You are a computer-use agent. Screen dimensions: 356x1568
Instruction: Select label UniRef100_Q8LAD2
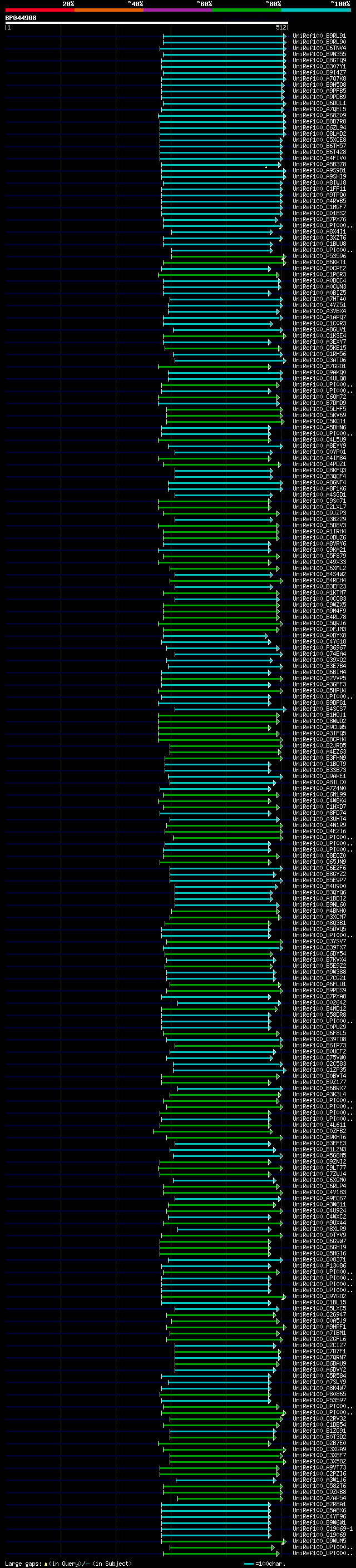pyautogui.click(x=319, y=134)
